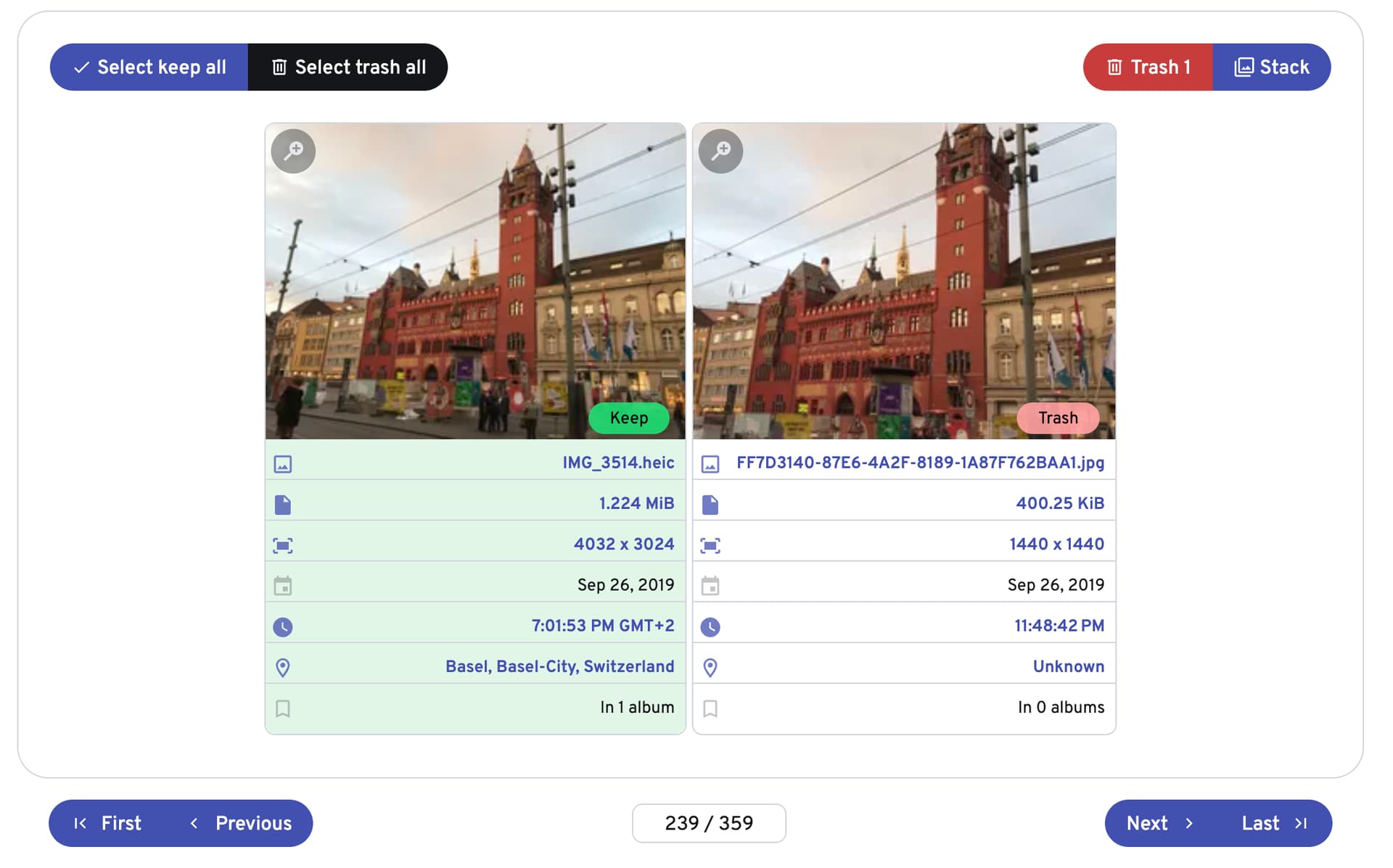This screenshot has height=868, width=1393.
Task: Toggle the Trash badge on right photo
Action: [1057, 418]
